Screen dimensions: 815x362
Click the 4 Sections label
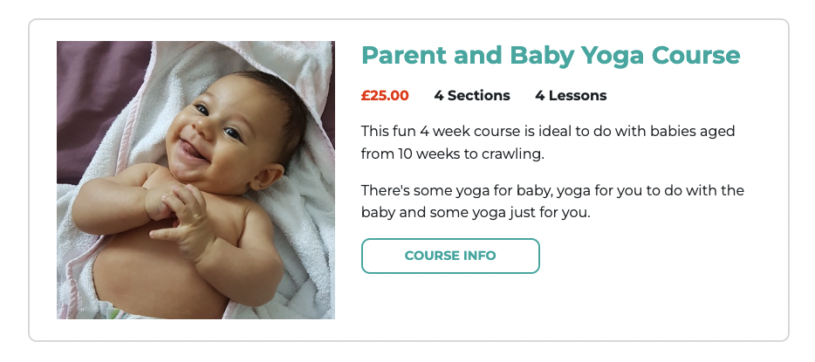(472, 96)
